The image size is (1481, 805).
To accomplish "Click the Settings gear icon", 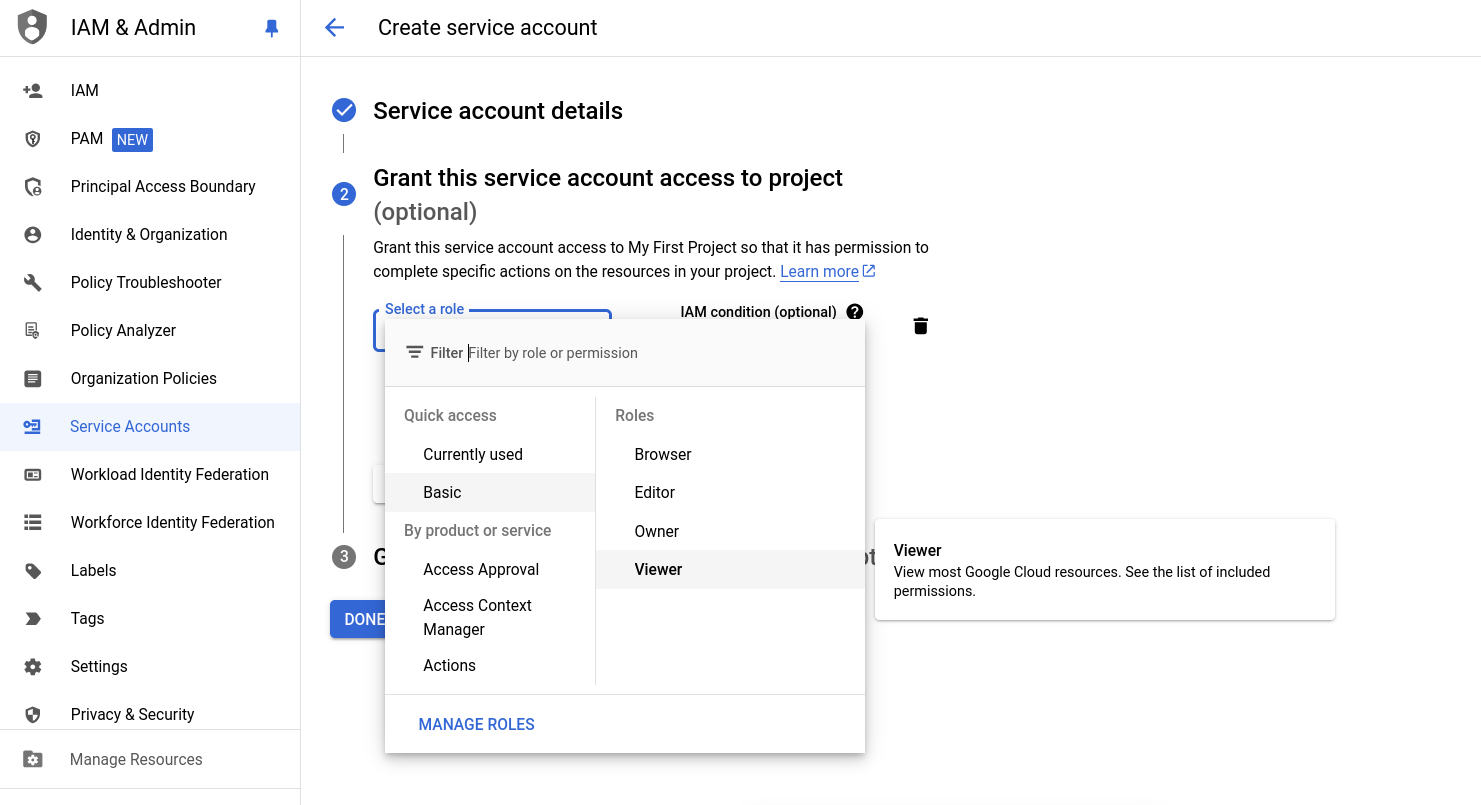I will tap(33, 667).
